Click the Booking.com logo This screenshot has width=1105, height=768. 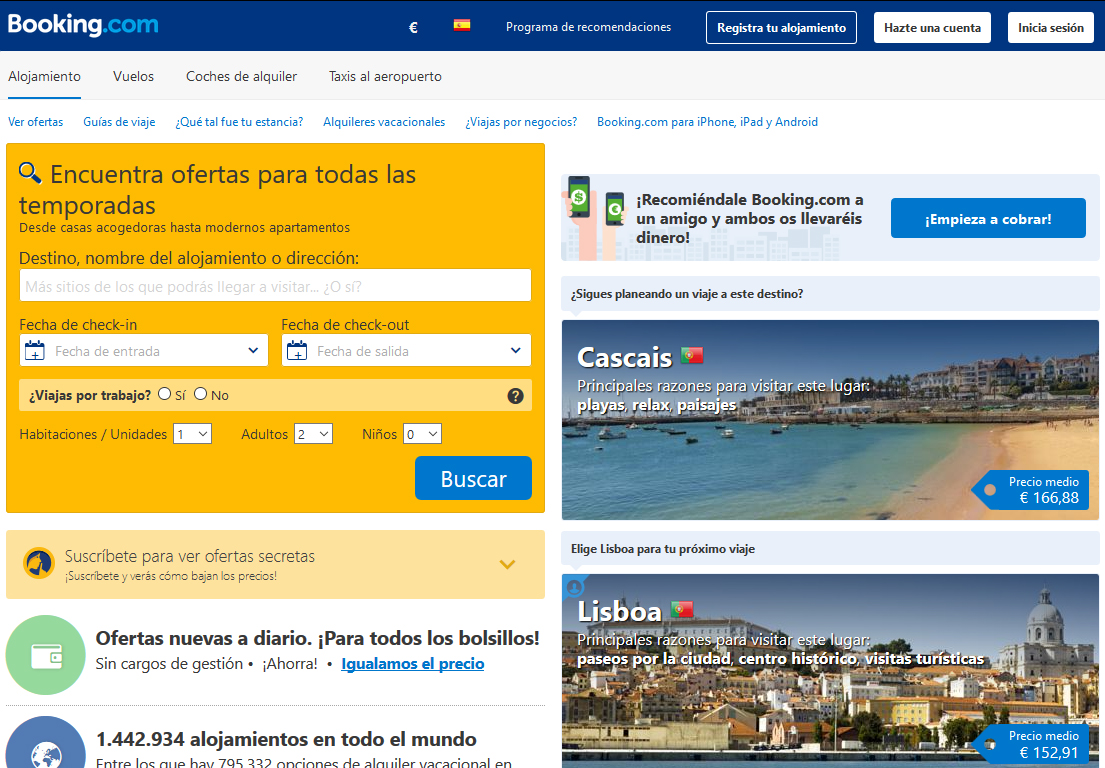coord(83,25)
